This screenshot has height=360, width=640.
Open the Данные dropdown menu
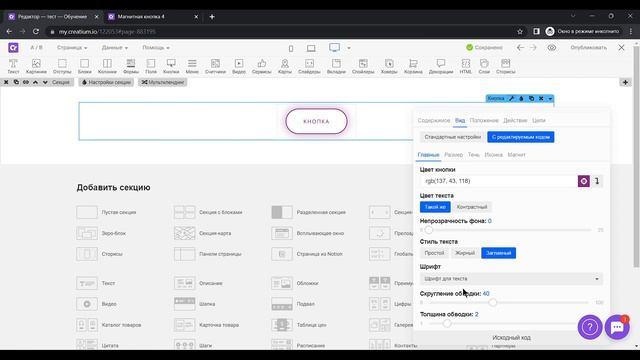pyautogui.click(x=114, y=48)
